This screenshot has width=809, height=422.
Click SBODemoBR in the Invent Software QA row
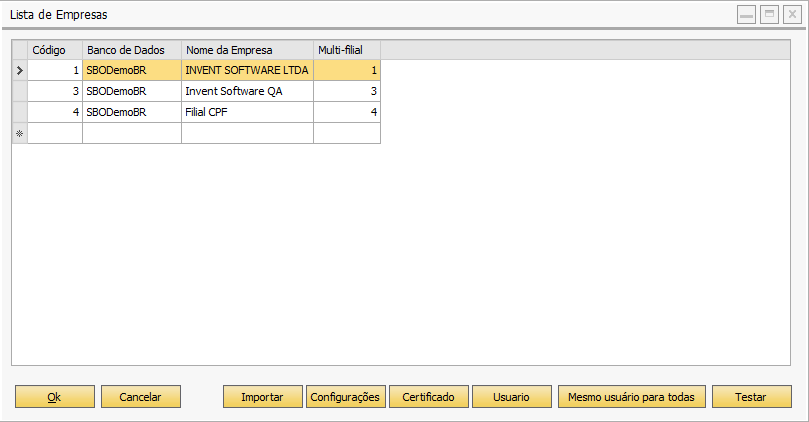click(x=132, y=91)
